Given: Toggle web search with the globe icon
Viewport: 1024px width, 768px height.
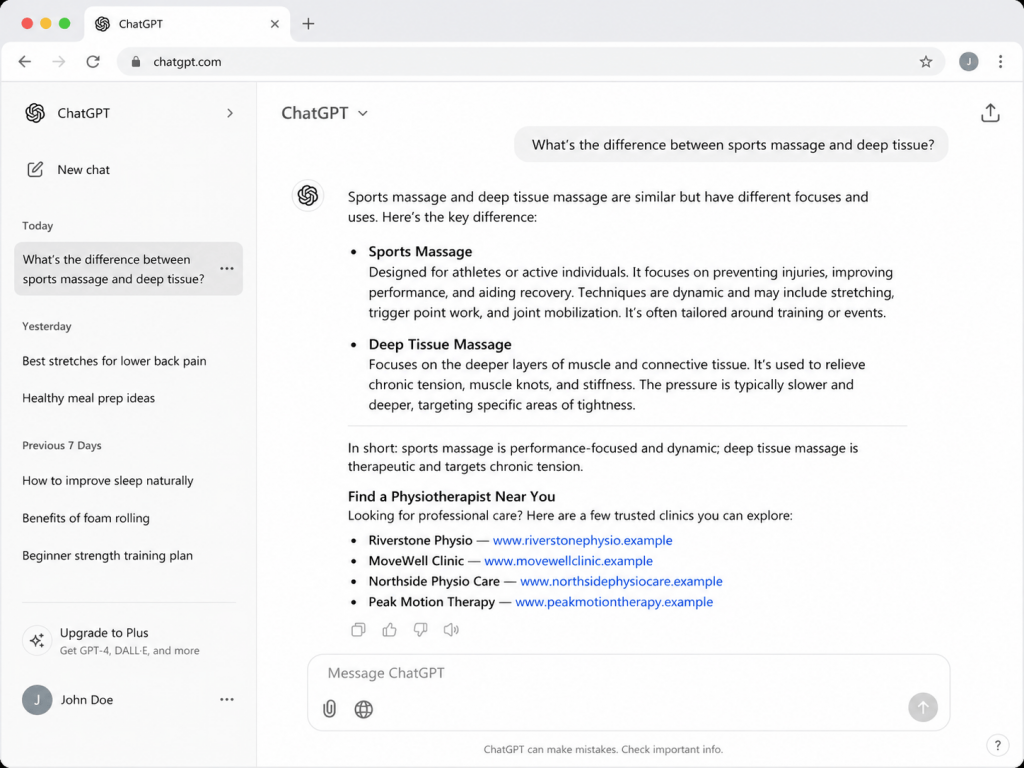Looking at the screenshot, I should point(364,709).
